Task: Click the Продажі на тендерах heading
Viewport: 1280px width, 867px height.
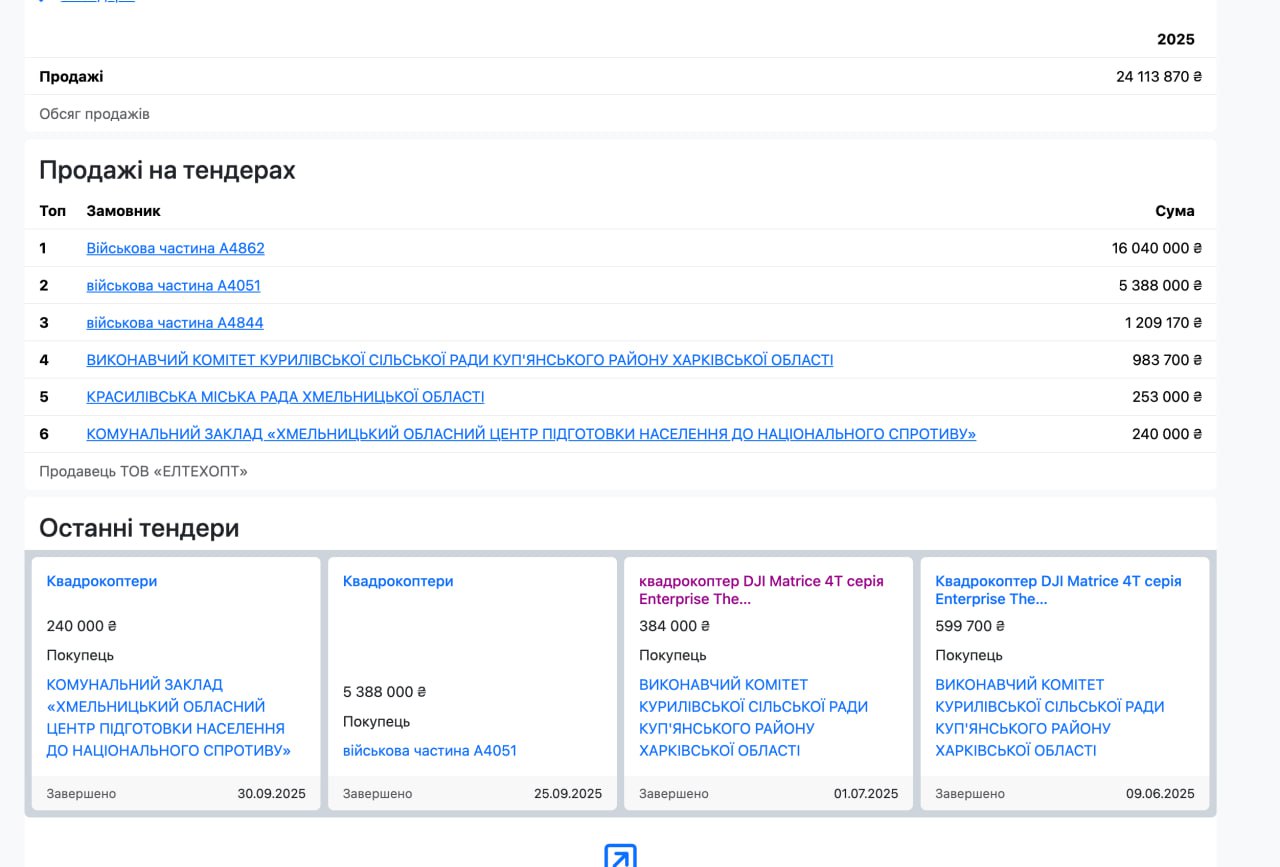Action: click(x=167, y=170)
